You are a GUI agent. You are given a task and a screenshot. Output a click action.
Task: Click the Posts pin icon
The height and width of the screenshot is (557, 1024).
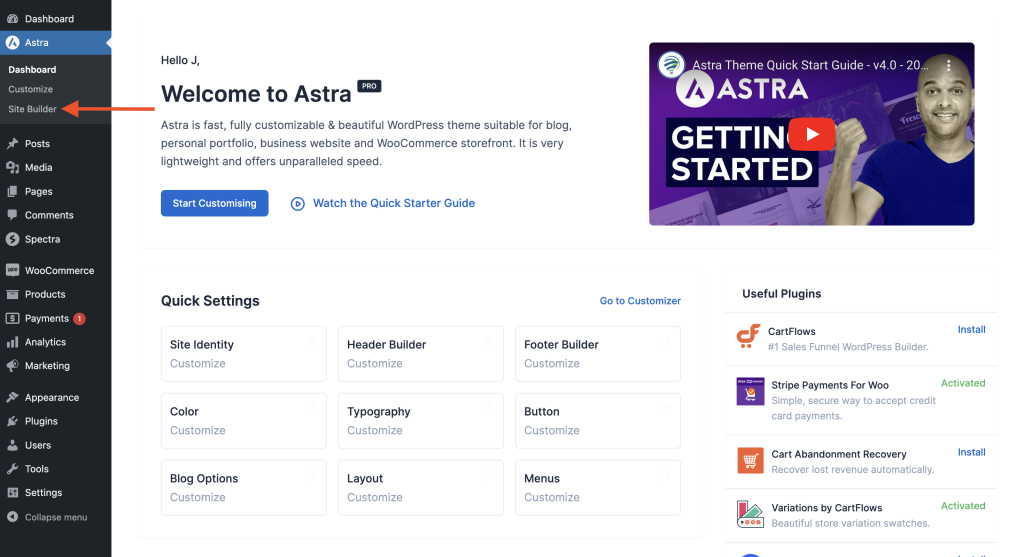(12, 144)
